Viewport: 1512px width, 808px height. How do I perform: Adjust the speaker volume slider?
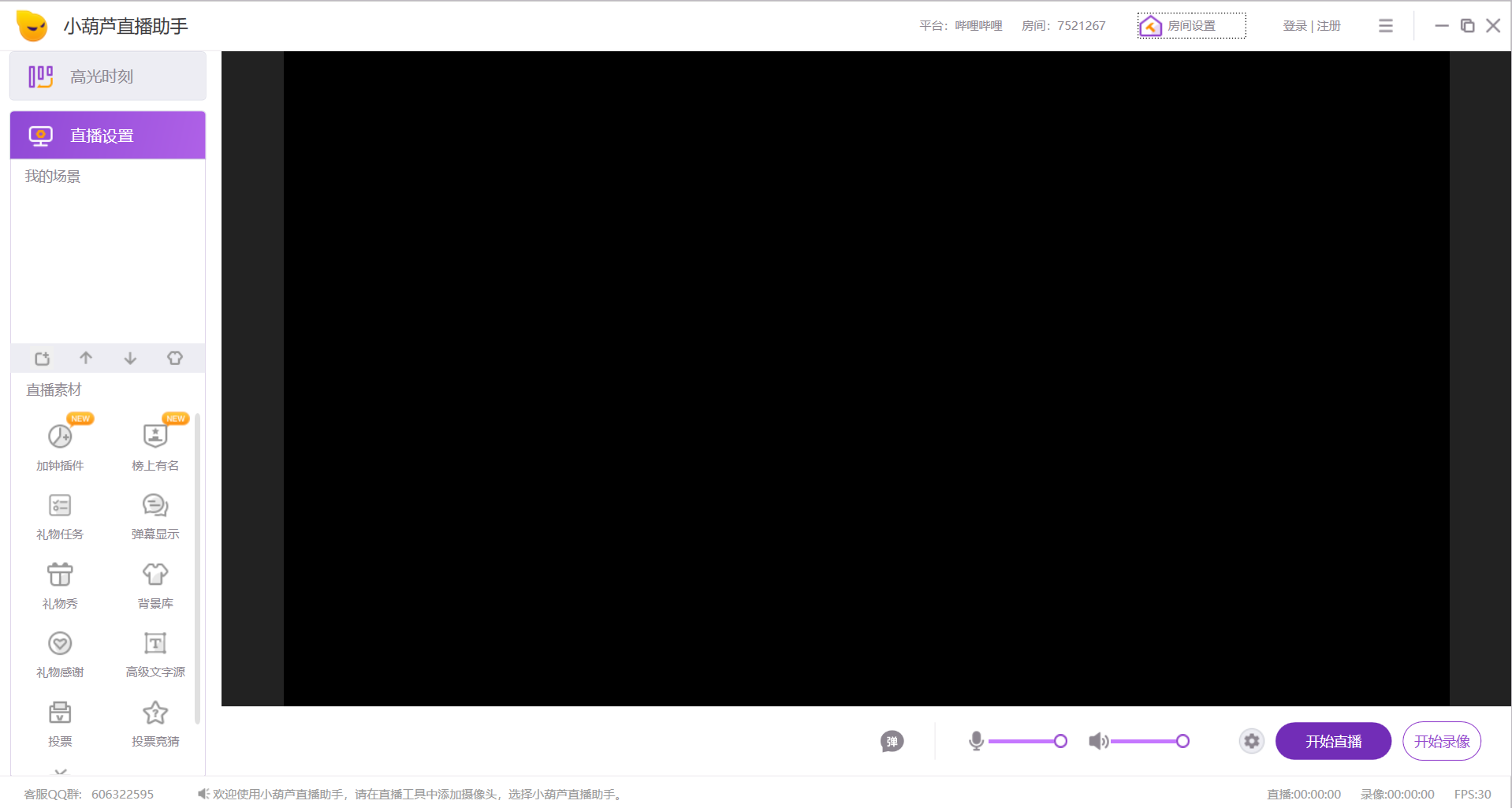[1149, 741]
